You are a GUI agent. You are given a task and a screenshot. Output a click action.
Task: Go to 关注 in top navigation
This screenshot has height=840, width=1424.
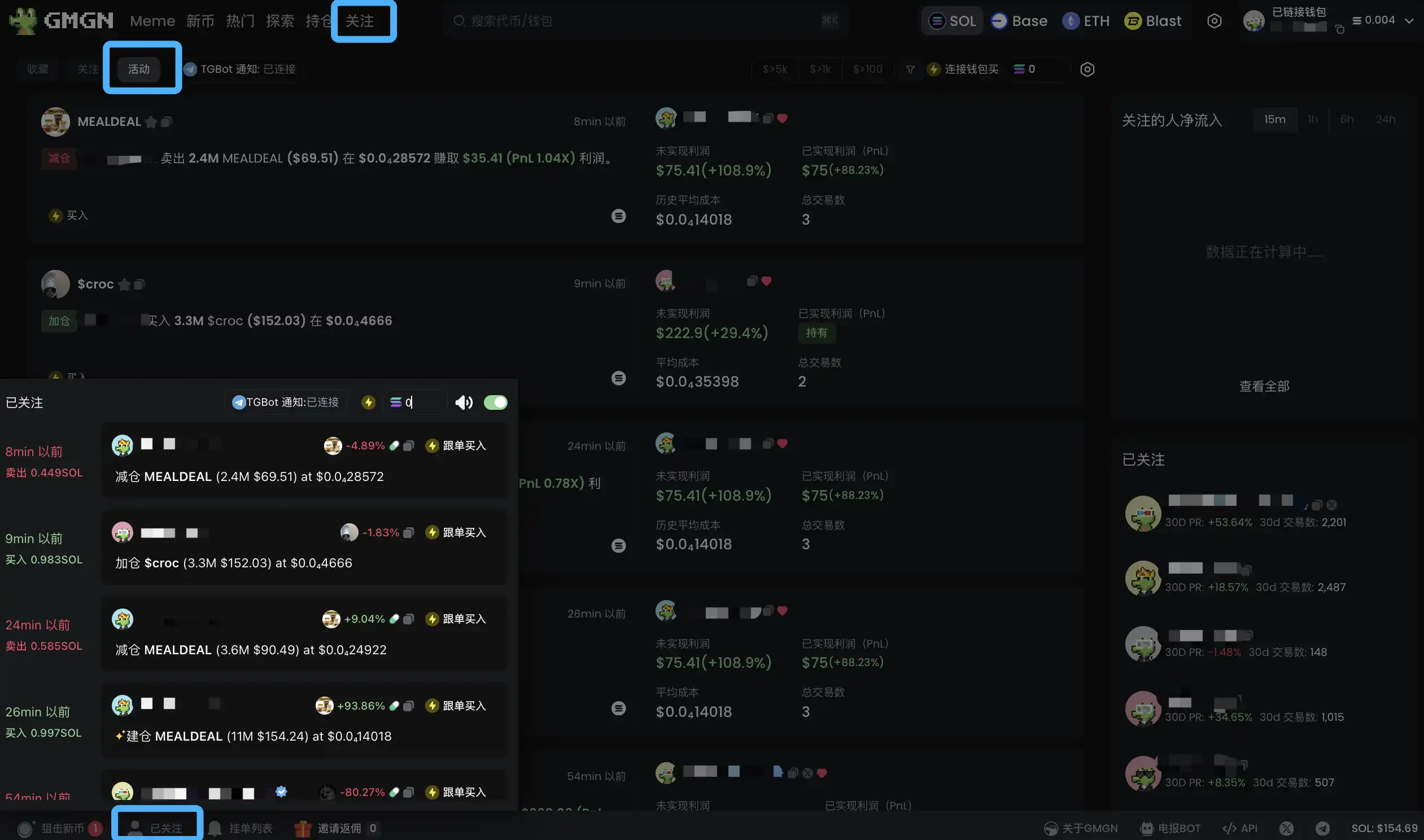tap(360, 21)
